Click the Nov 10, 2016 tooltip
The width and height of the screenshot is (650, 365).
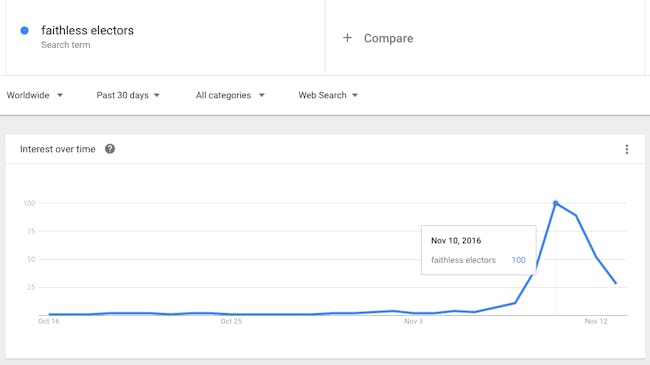click(479, 250)
